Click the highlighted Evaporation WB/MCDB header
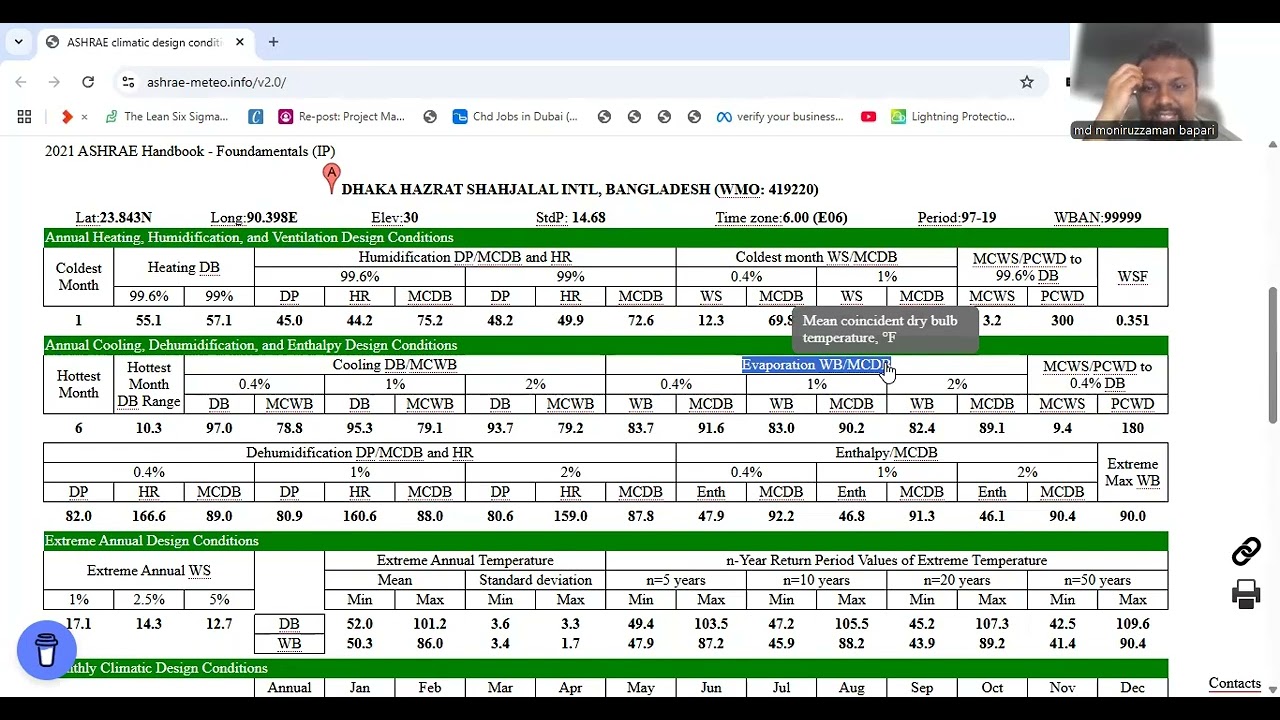Screen dimensions: 1280x720 pos(815,365)
